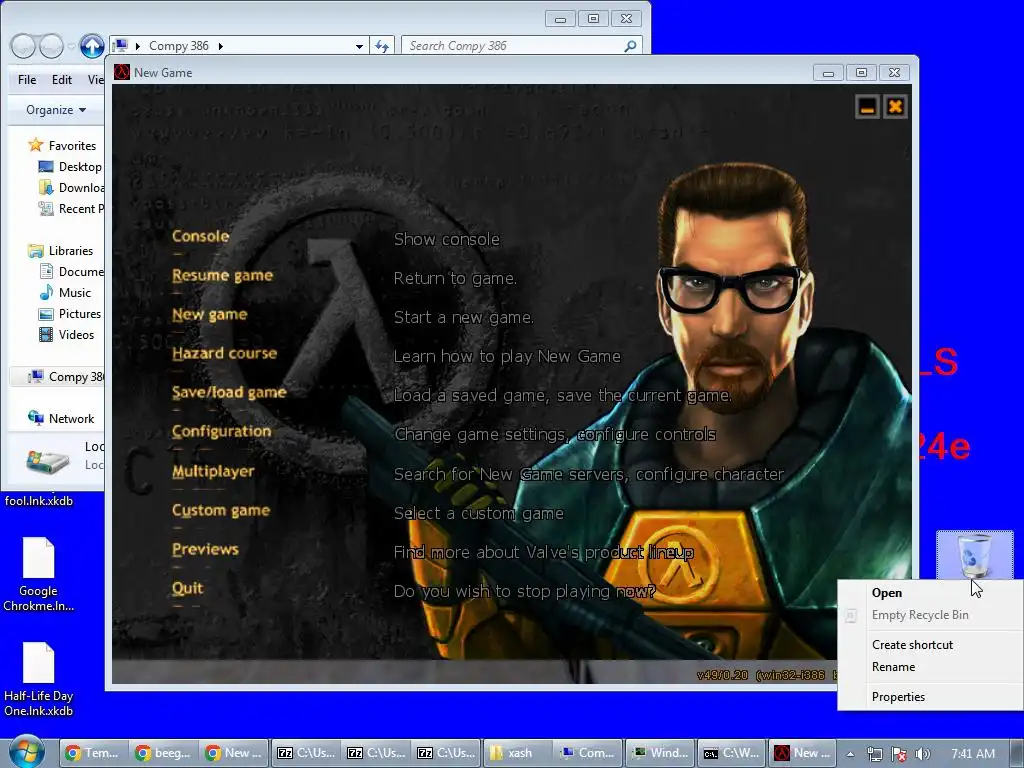1024x768 pixels.
Task: Select Music library in navigation pane
Action: click(65, 293)
